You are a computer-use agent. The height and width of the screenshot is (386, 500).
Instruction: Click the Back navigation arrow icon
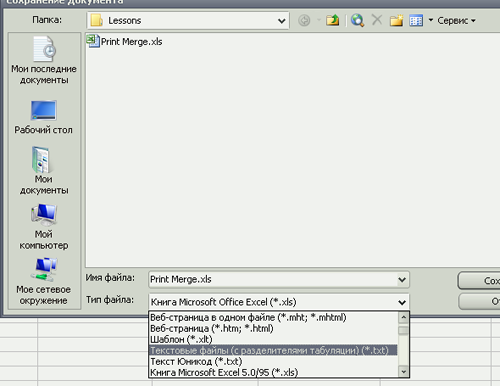(304, 21)
